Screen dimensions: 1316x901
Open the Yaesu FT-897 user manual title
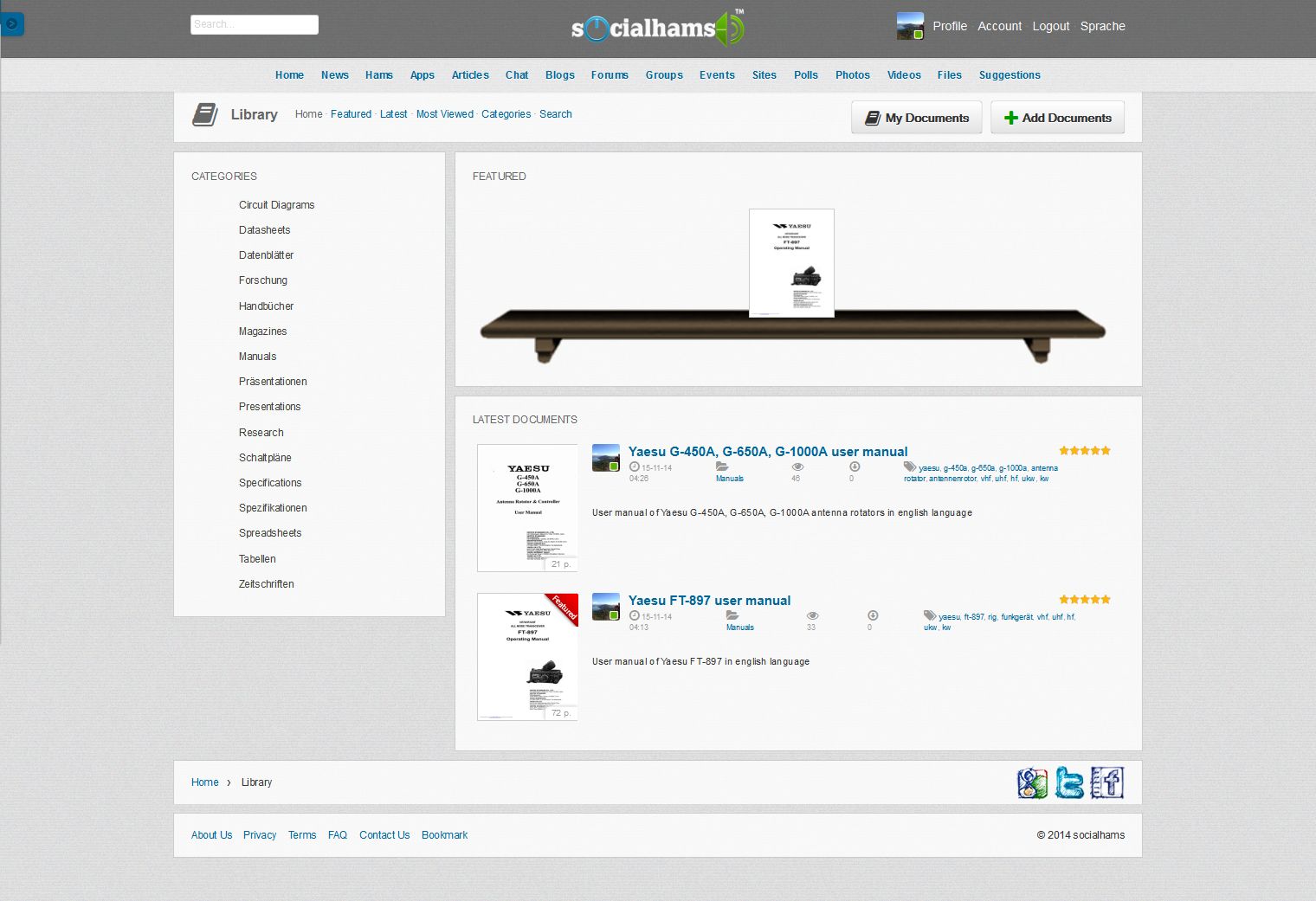pyautogui.click(x=709, y=601)
